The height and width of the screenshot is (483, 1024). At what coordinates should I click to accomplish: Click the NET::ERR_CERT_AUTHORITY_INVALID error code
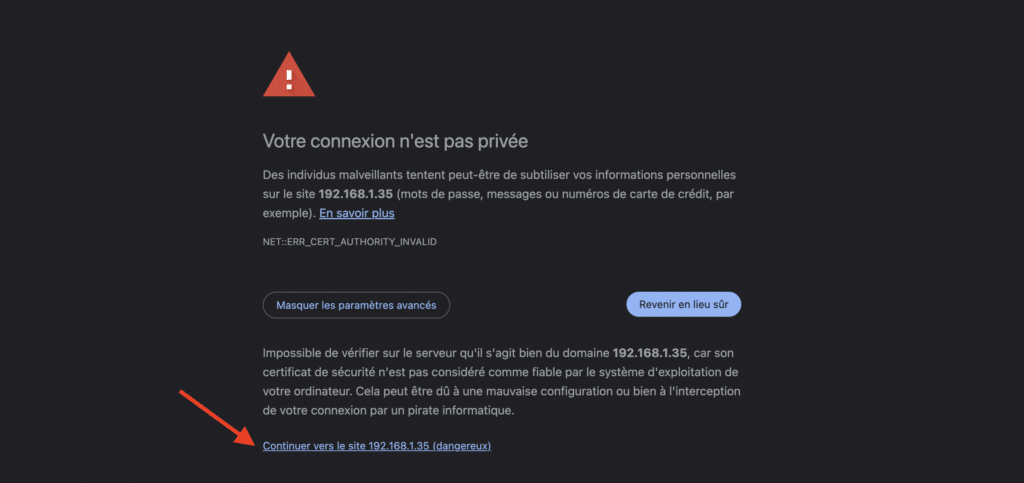[349, 242]
